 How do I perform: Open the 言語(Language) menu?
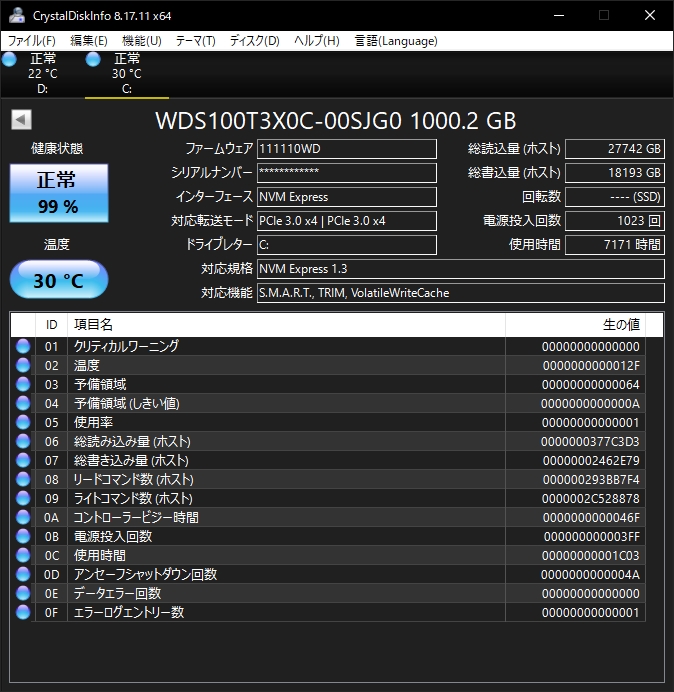pos(396,41)
